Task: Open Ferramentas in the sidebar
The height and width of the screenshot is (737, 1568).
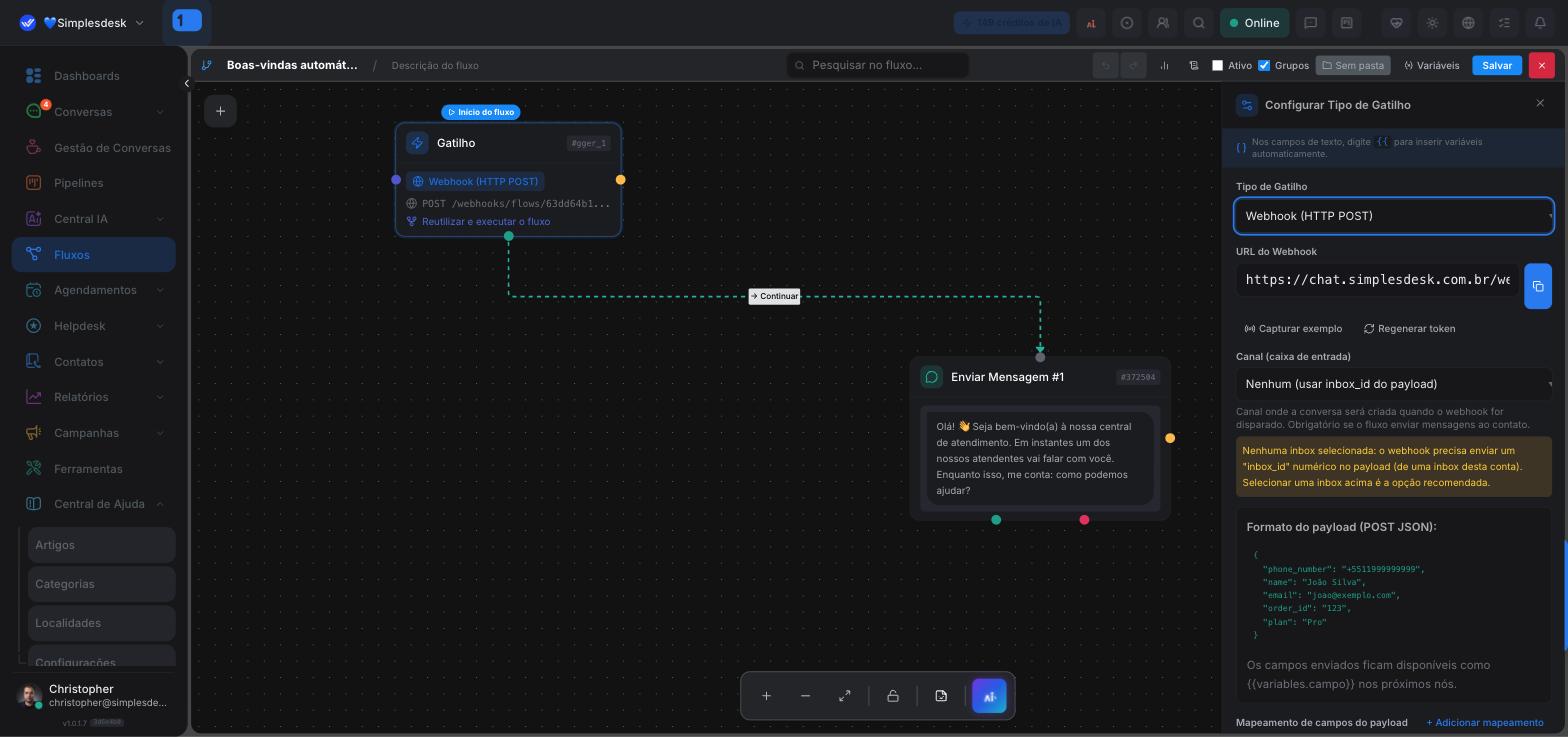Action: [94, 469]
